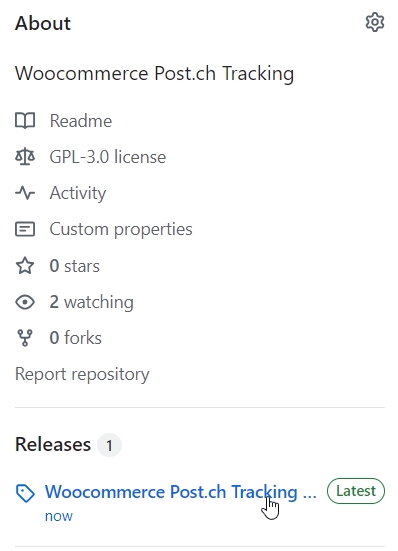
Task: Click the release tag icon
Action: (x=25, y=493)
